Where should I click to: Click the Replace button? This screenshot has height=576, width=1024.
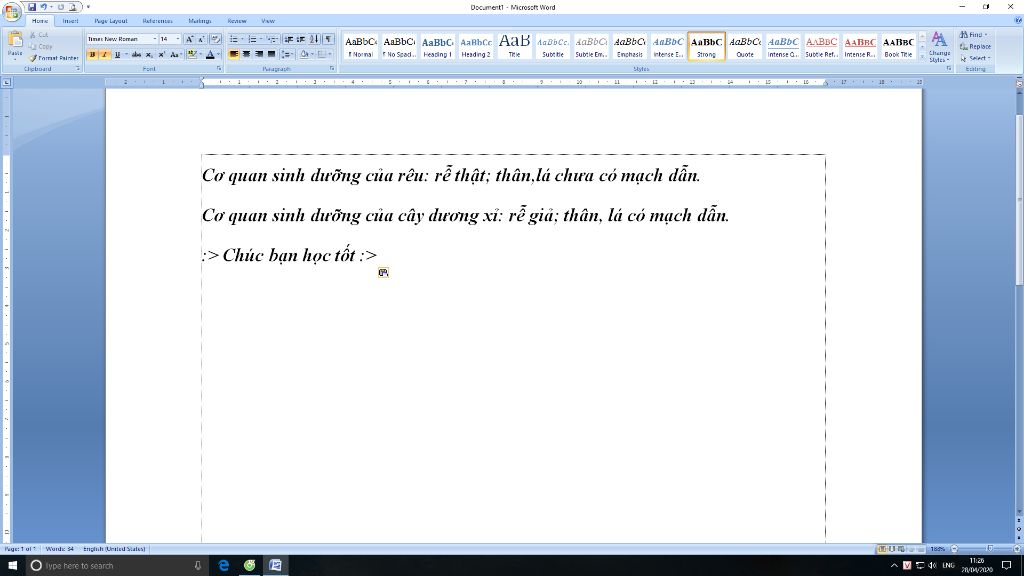pyautogui.click(x=976, y=46)
